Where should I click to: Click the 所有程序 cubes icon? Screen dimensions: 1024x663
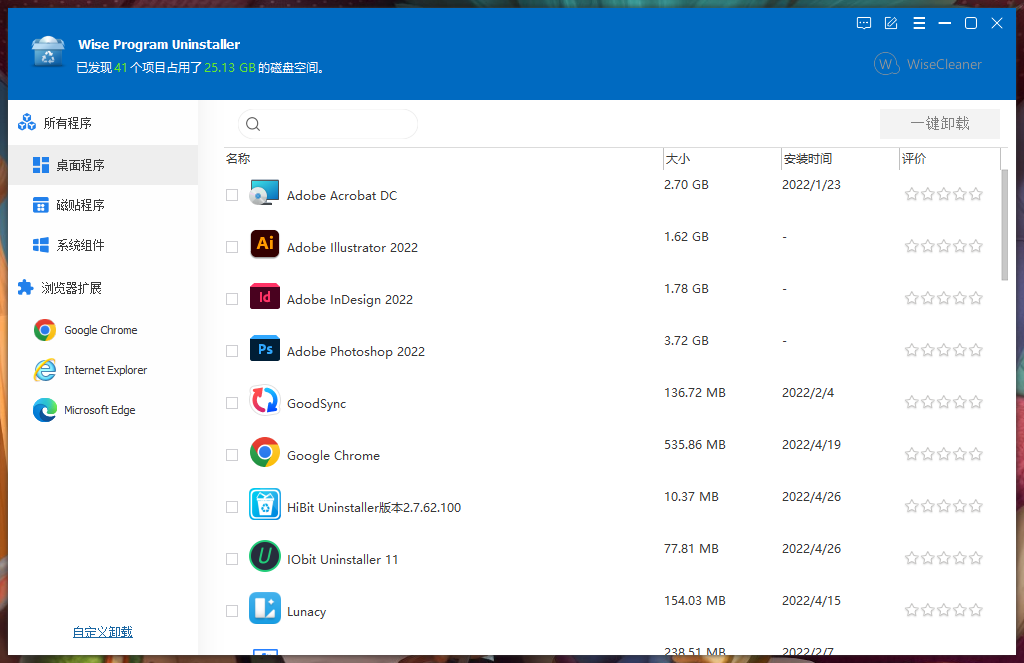click(27, 122)
